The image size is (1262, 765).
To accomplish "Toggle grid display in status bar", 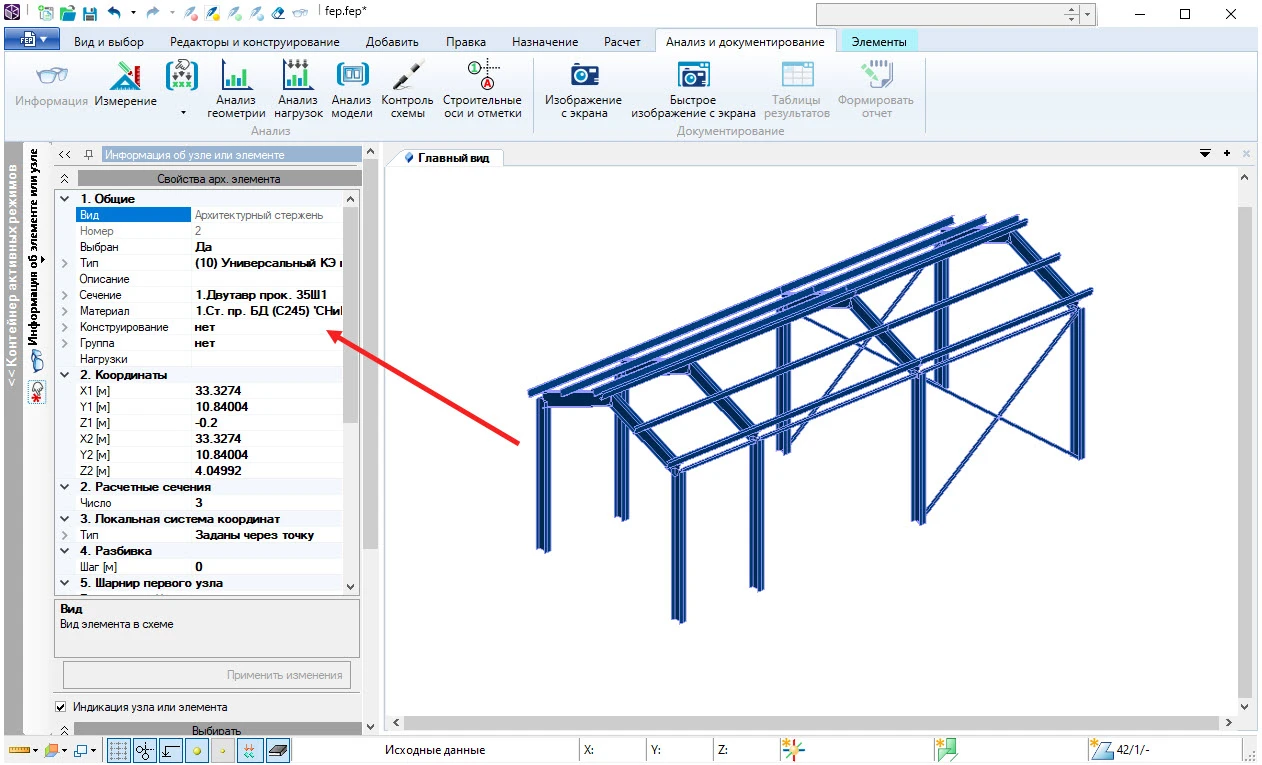I will 119,750.
